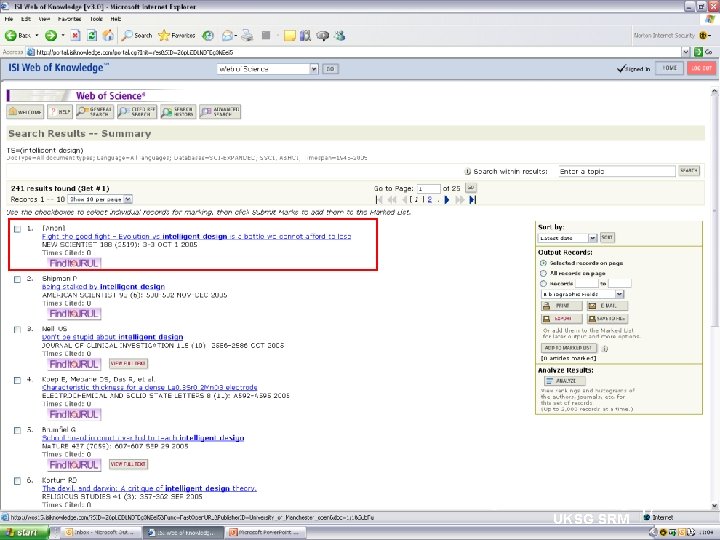Image resolution: width=720 pixels, height=540 pixels.
Task: Select the 'Records ... to' range radio
Action: (543, 284)
